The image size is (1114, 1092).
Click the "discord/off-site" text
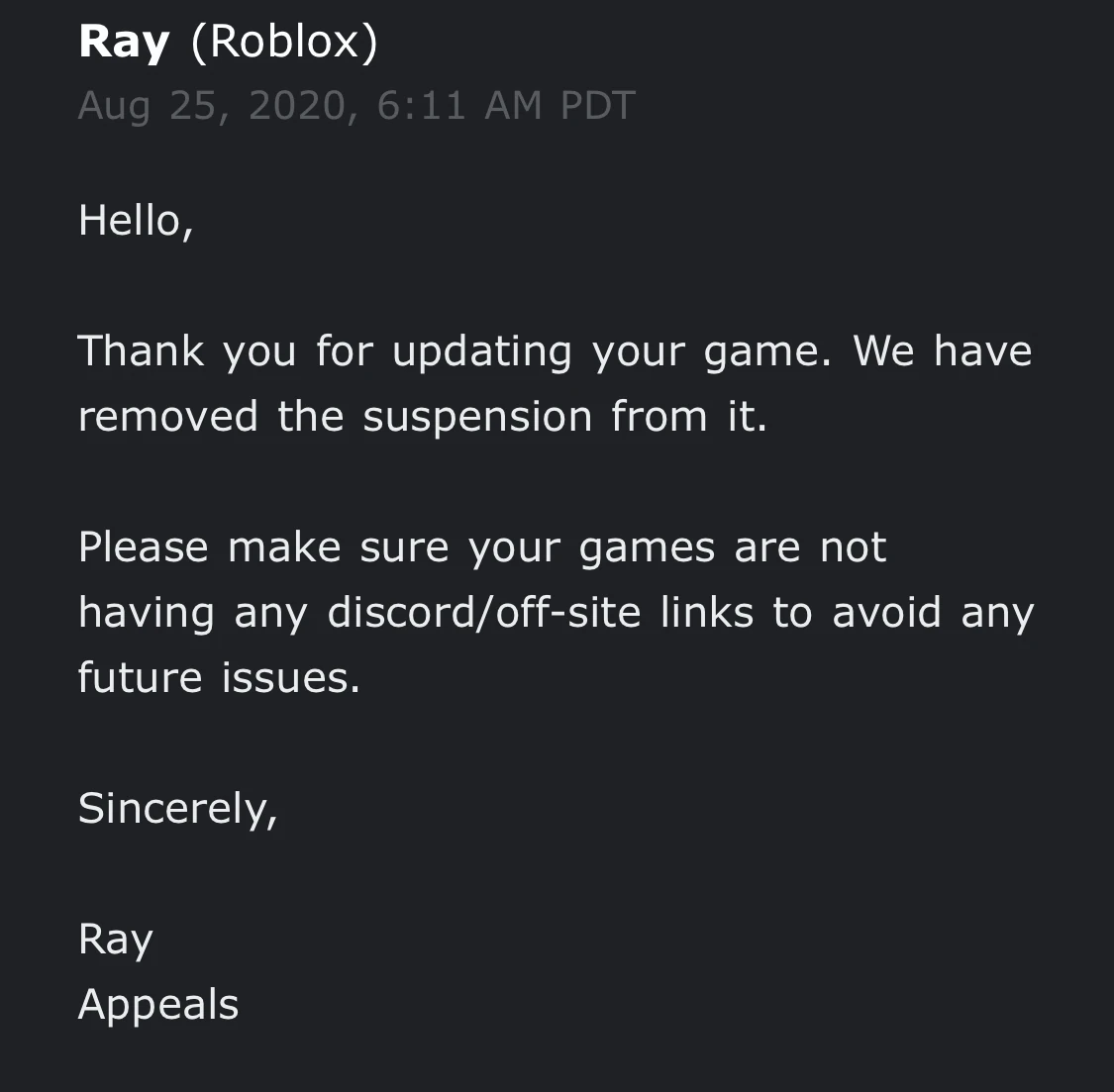coord(484,613)
